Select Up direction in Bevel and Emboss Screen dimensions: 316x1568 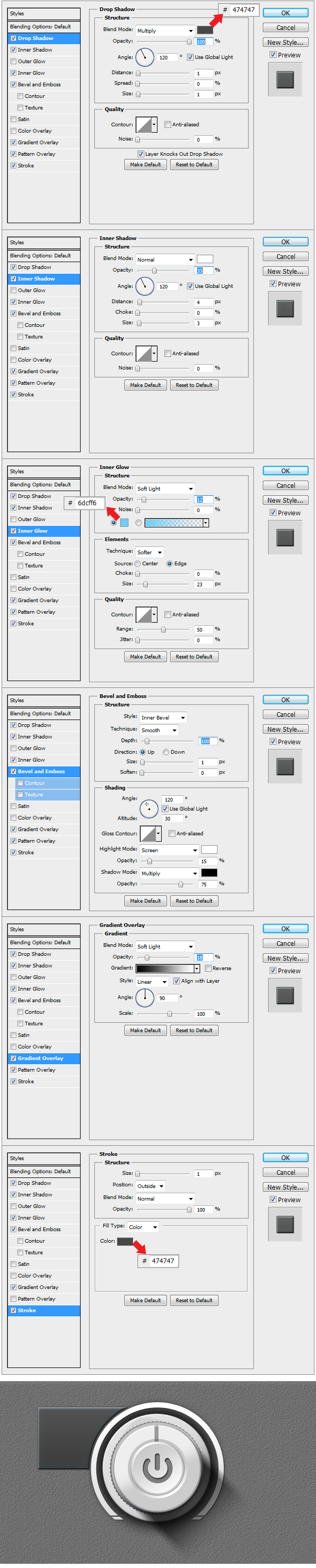(143, 752)
